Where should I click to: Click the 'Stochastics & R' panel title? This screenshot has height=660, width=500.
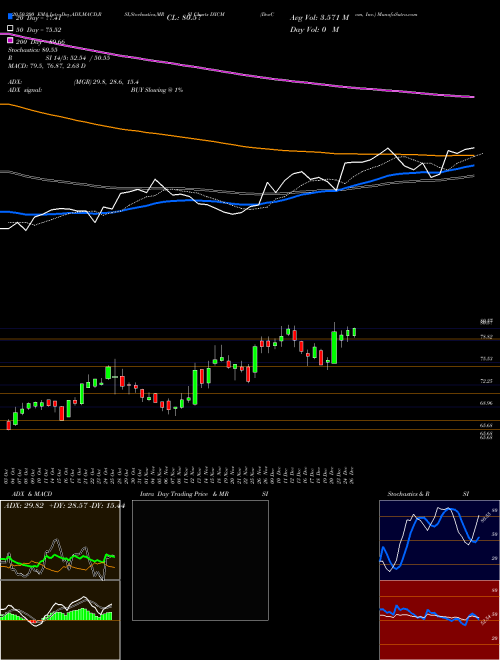tap(408, 494)
